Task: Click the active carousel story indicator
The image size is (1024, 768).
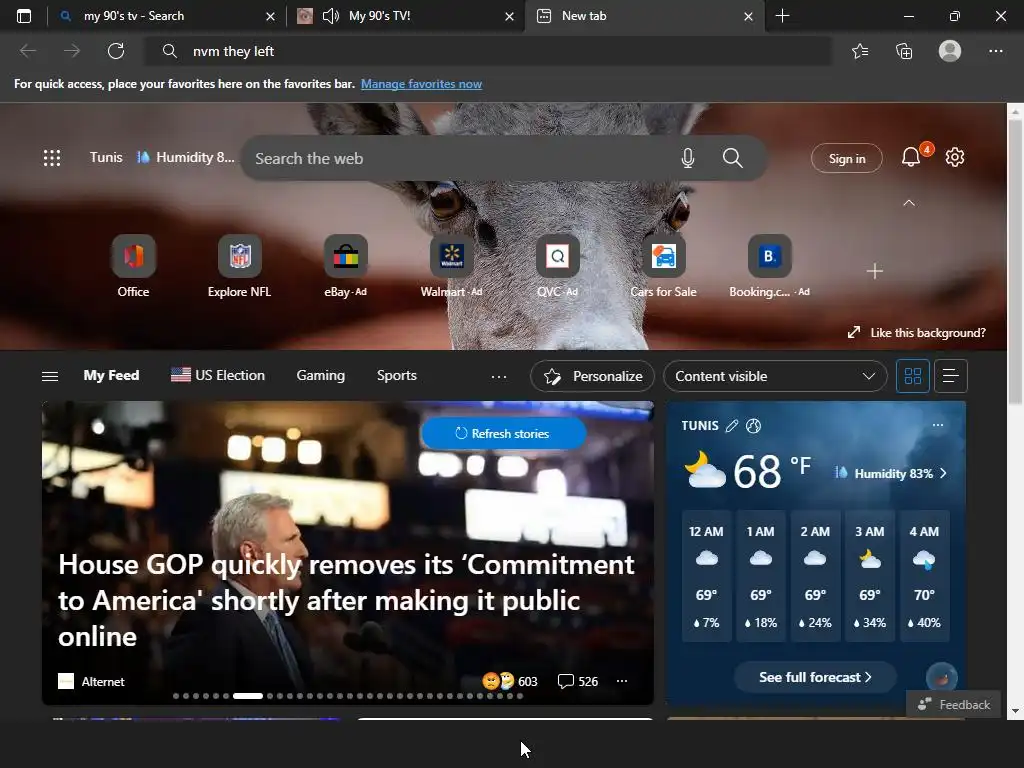Action: coord(248,696)
